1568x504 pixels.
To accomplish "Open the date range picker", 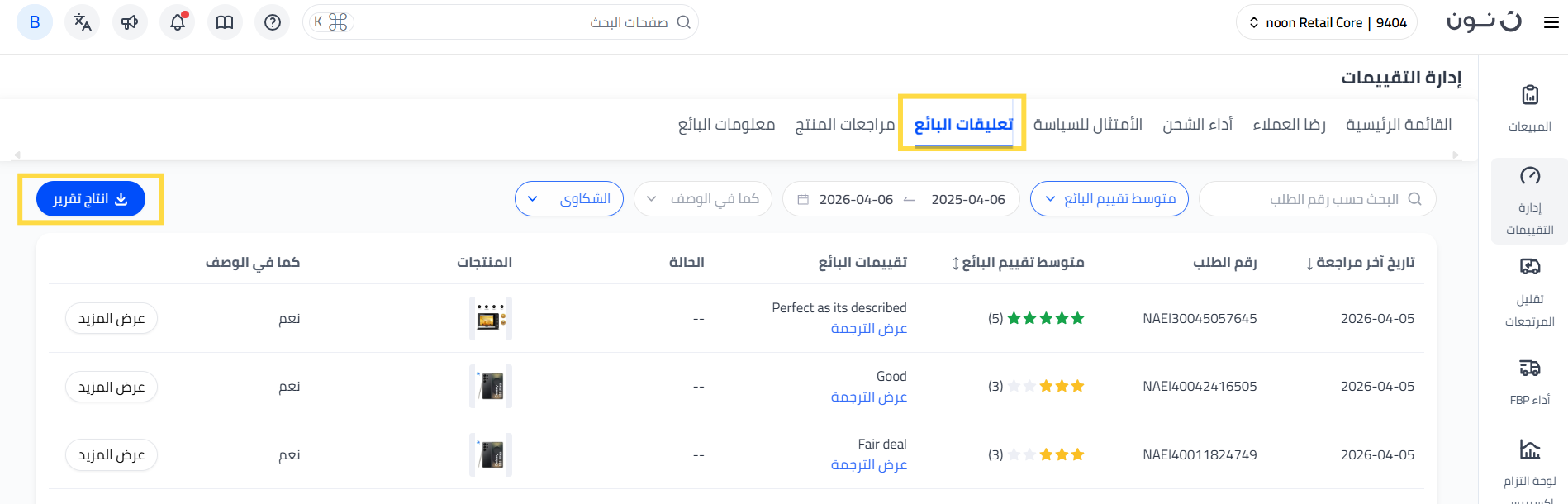I will click(x=901, y=199).
